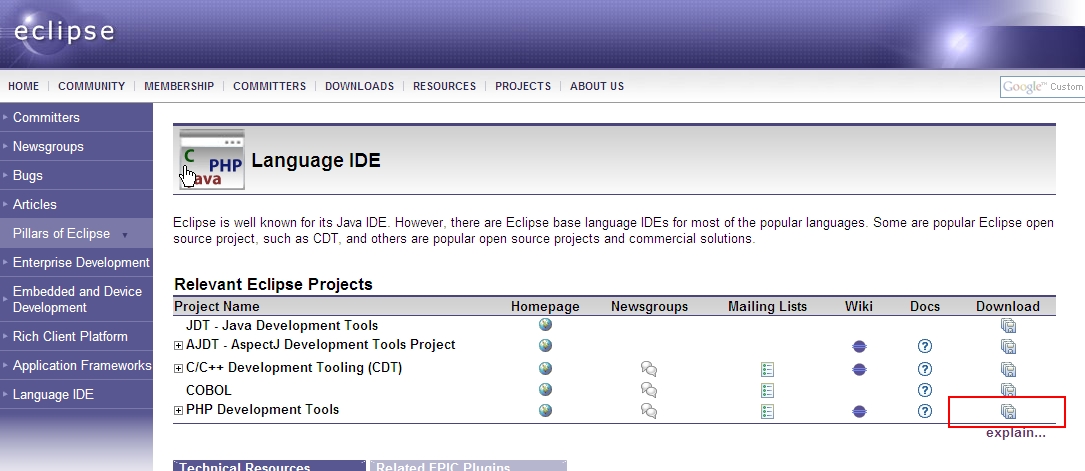Open the PROJECTS menu item
This screenshot has height=471, width=1085.
click(523, 86)
